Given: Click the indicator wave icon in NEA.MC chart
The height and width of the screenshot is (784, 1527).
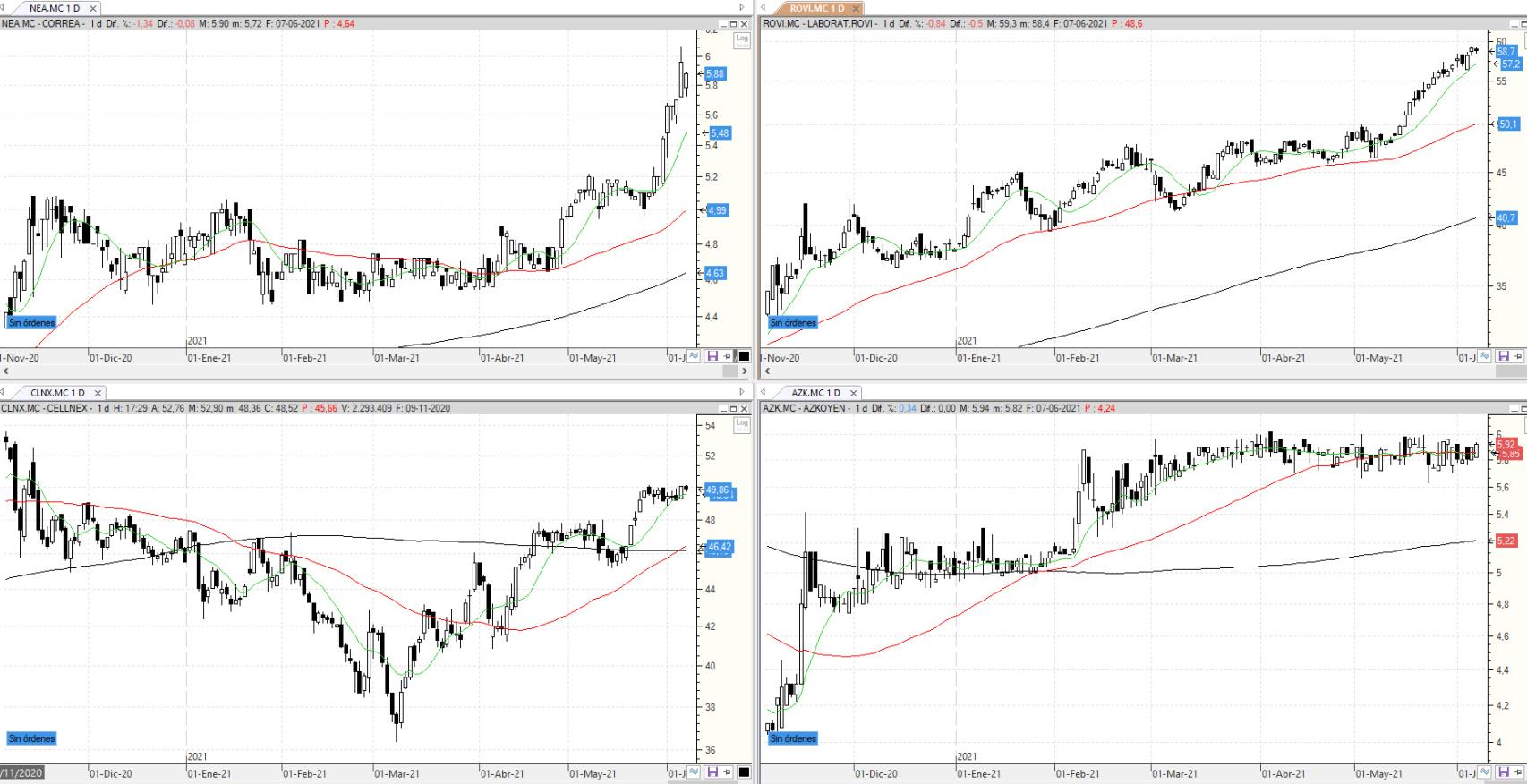Looking at the screenshot, I should pyautogui.click(x=693, y=356).
